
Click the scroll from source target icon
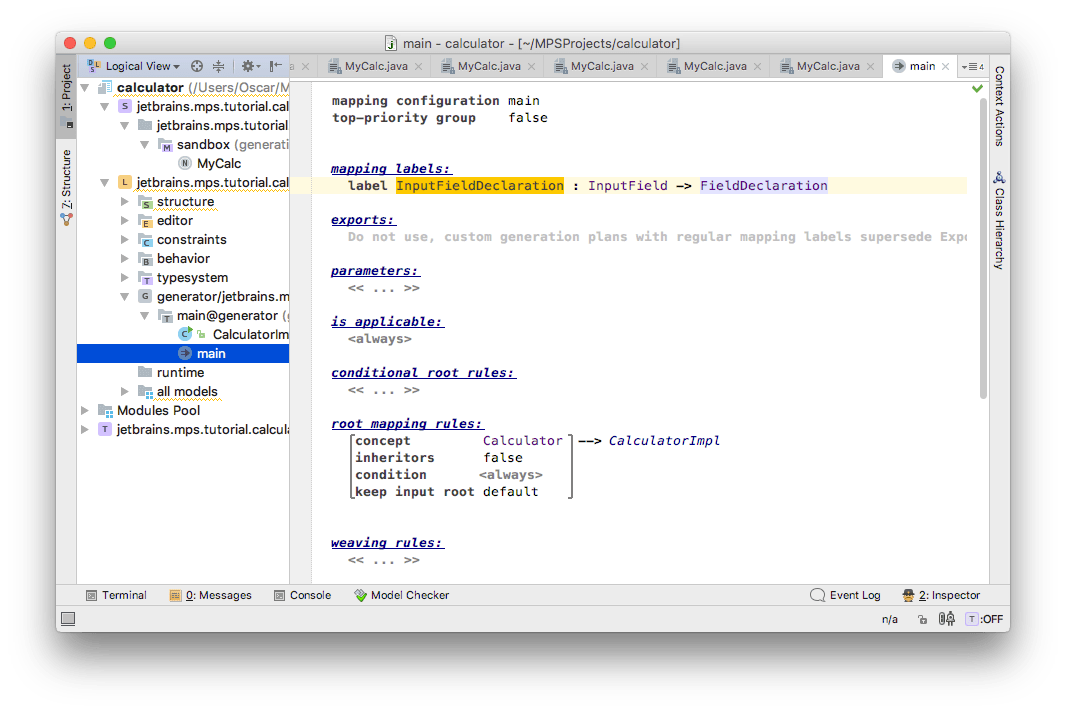point(197,66)
